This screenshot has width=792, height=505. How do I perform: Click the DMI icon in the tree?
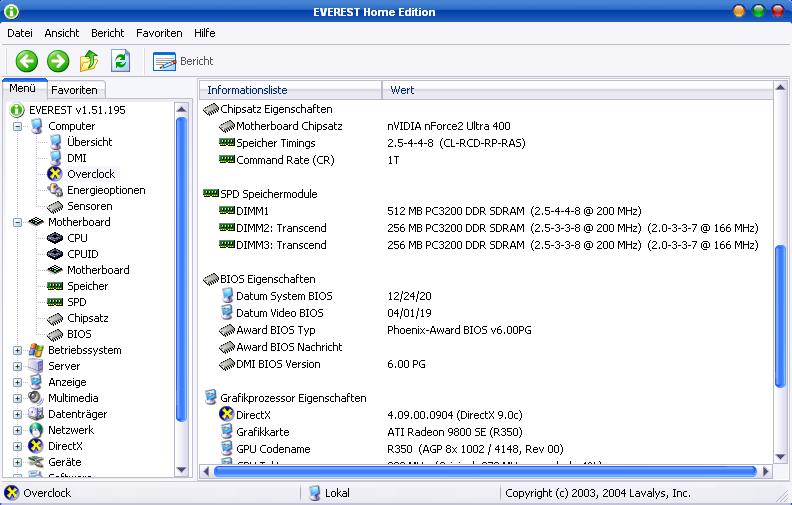(x=55, y=158)
